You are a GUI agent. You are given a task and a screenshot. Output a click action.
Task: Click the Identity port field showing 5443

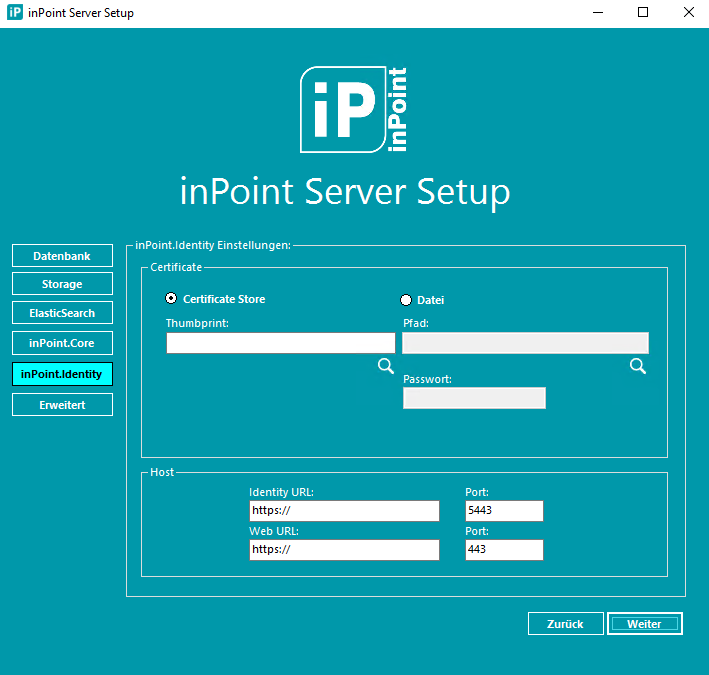coord(504,511)
